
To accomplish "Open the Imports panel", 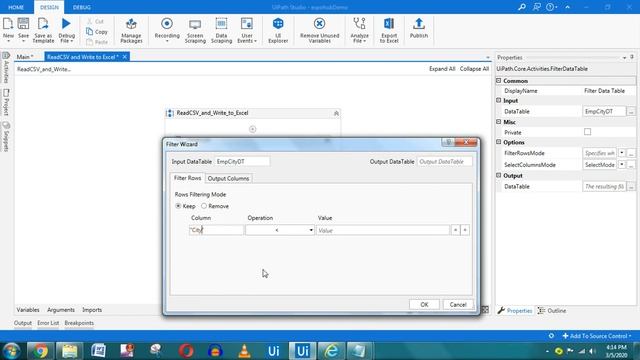I will pyautogui.click(x=92, y=310).
